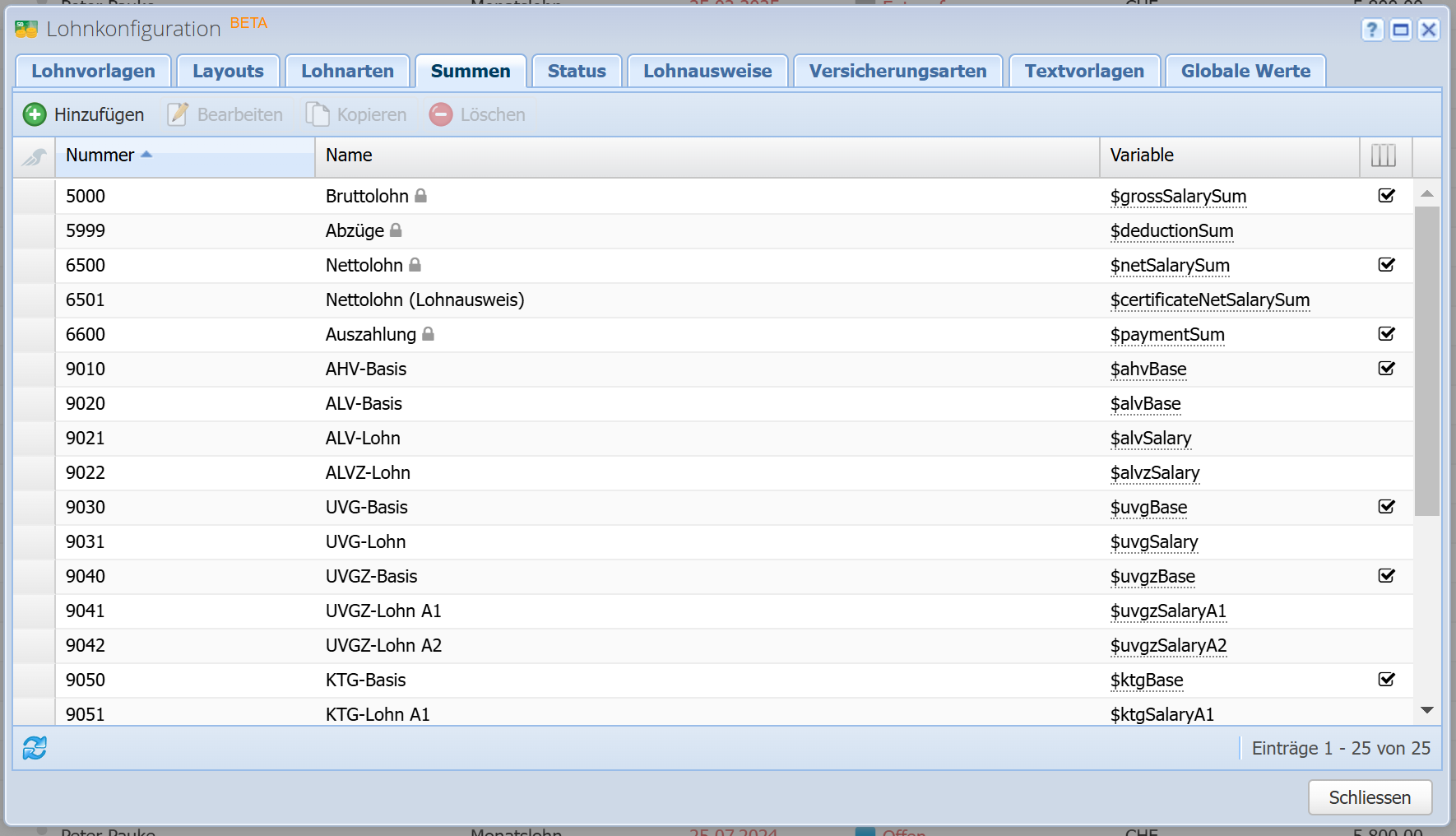Toggle the checkbox in the Bruttolohn row
The width and height of the screenshot is (1456, 836).
tap(1386, 196)
